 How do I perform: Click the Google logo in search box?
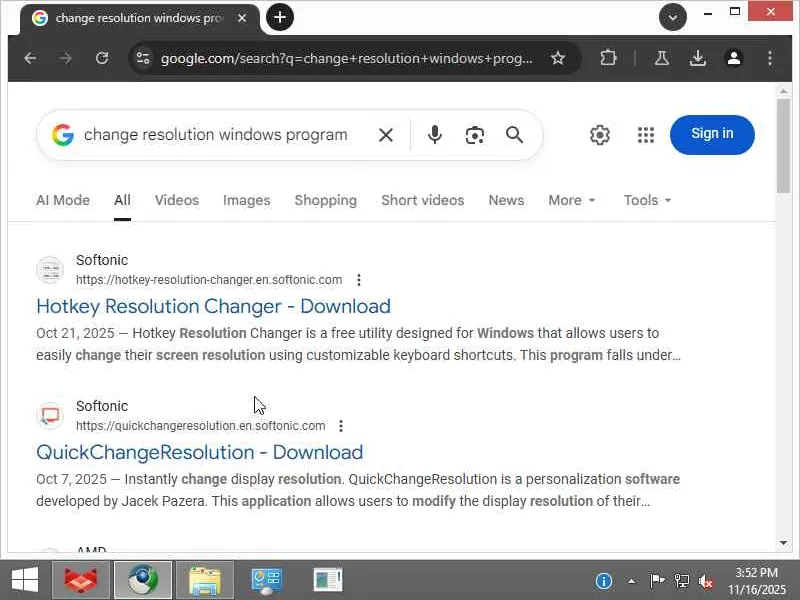click(x=63, y=135)
